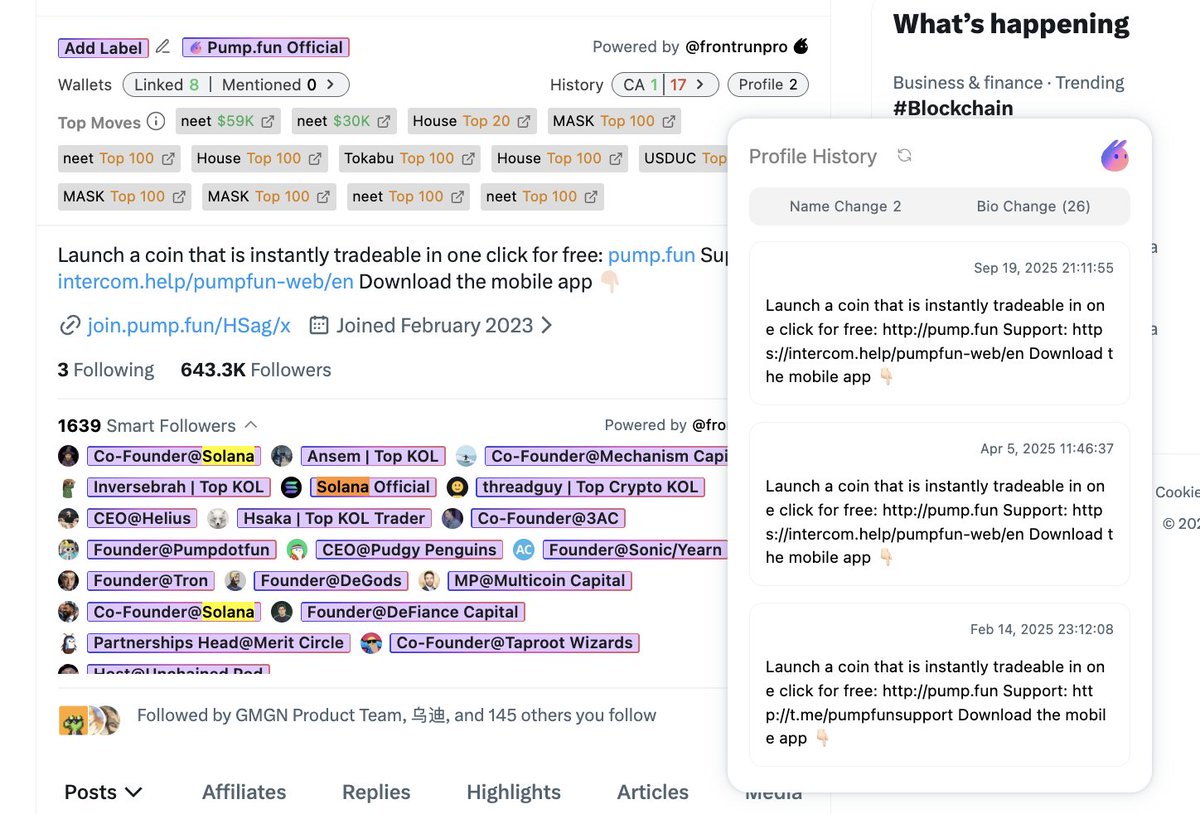Click the AC avatar for Founder@Sonic/Yearn
Viewport: 1200px width, 814px height.
coord(524,549)
